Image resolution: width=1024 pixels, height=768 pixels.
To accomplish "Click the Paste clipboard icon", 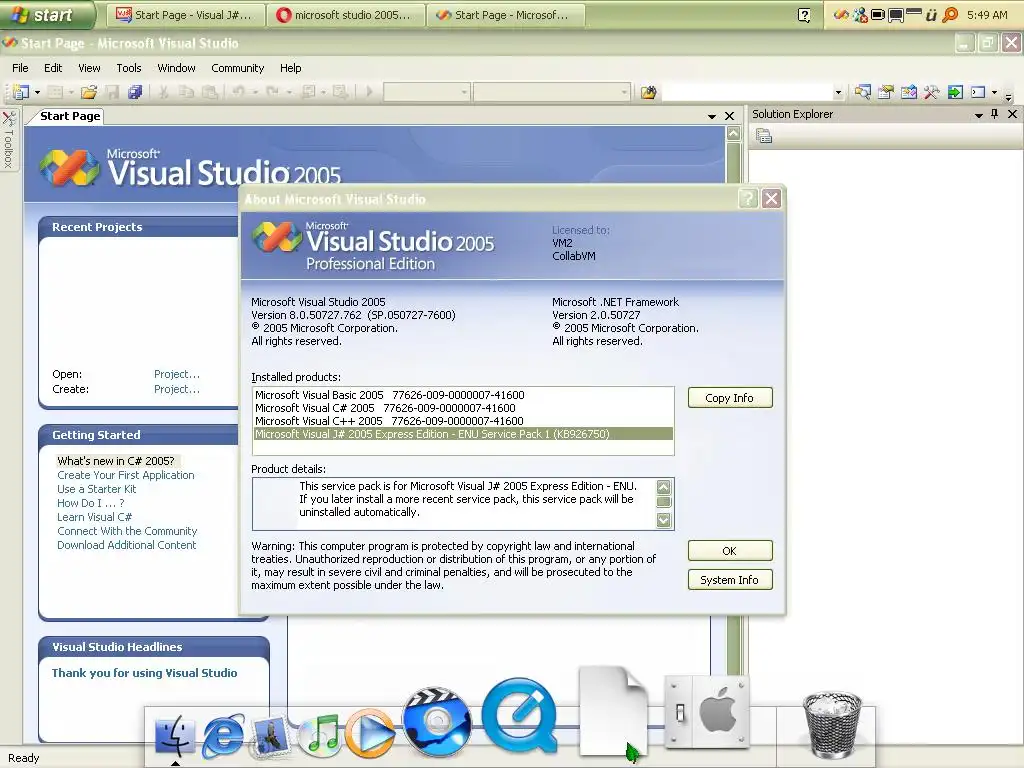I will pyautogui.click(x=209, y=92).
